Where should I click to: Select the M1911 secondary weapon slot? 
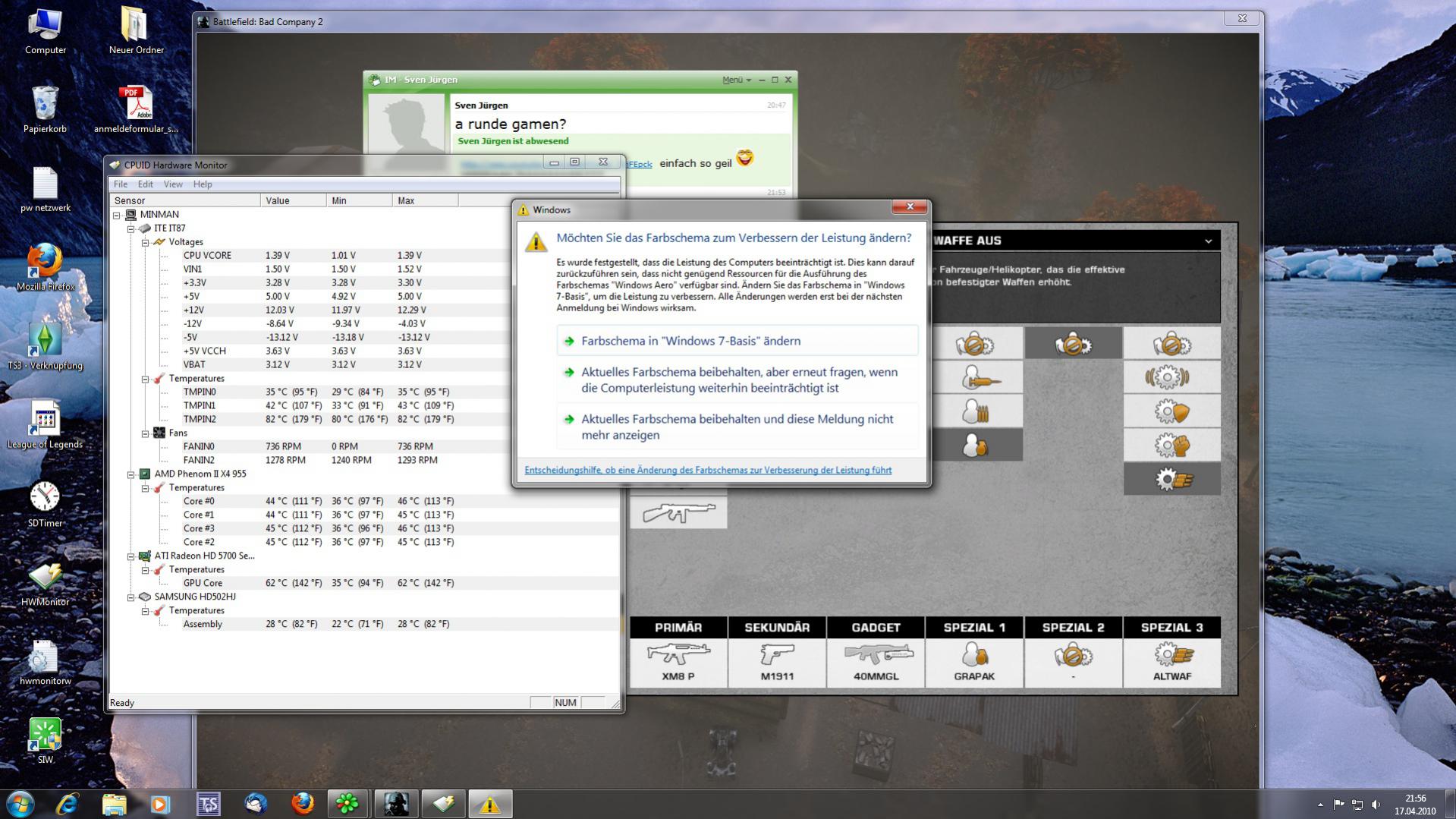pos(777,663)
